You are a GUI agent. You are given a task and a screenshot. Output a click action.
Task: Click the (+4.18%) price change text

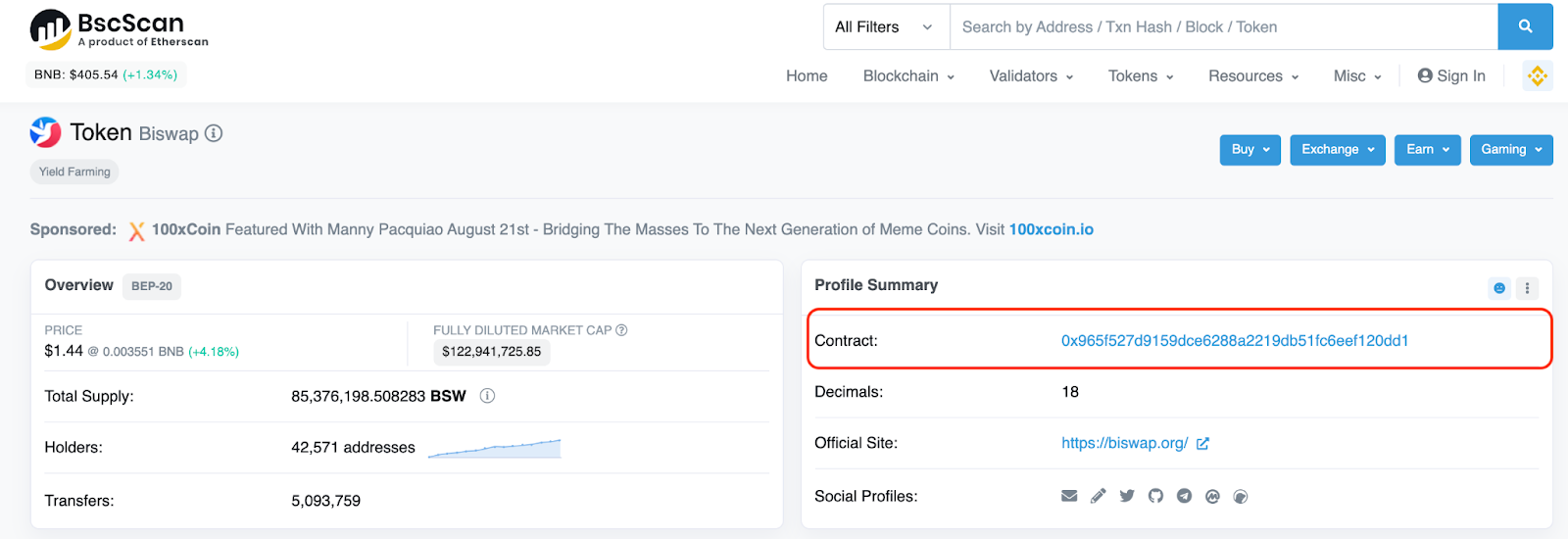tap(214, 352)
